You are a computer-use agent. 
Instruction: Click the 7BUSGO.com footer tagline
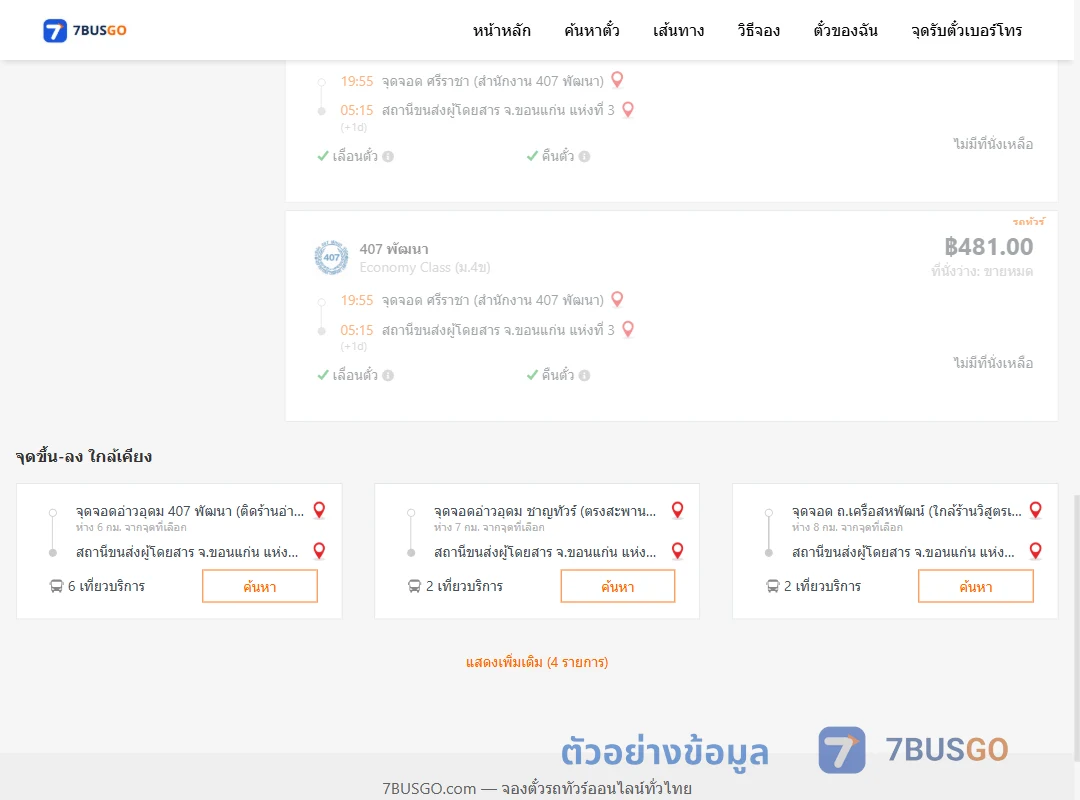click(537, 788)
